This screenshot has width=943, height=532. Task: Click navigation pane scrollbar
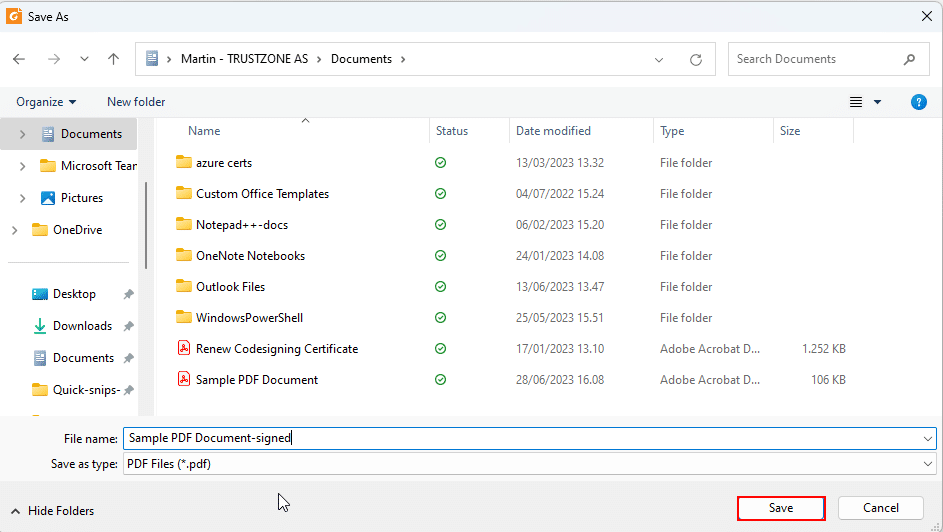pyautogui.click(x=146, y=225)
